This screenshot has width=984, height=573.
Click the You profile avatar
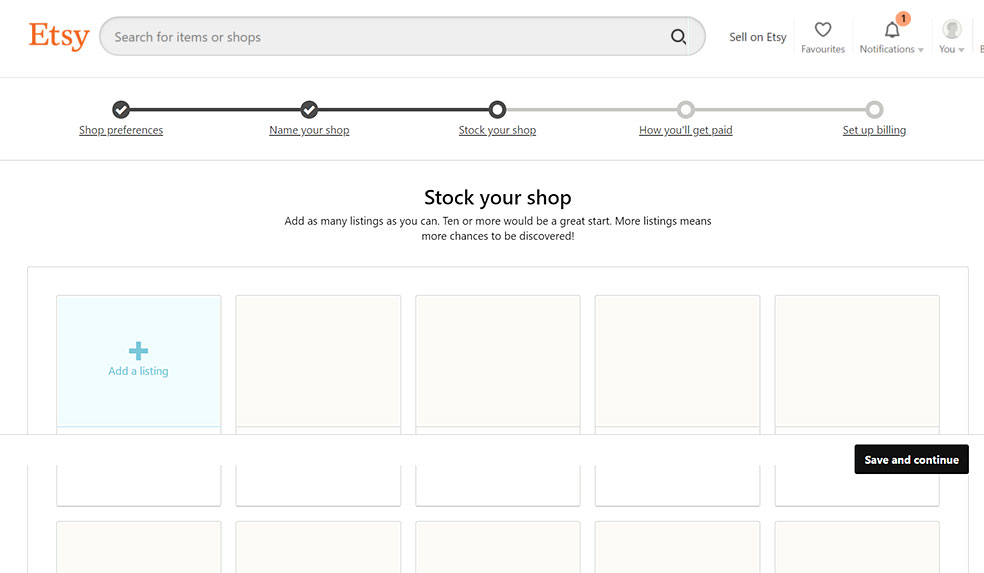tap(951, 29)
